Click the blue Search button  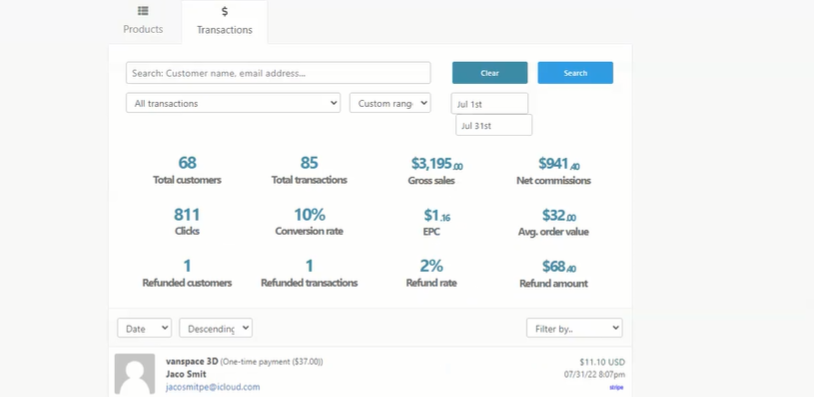(575, 73)
